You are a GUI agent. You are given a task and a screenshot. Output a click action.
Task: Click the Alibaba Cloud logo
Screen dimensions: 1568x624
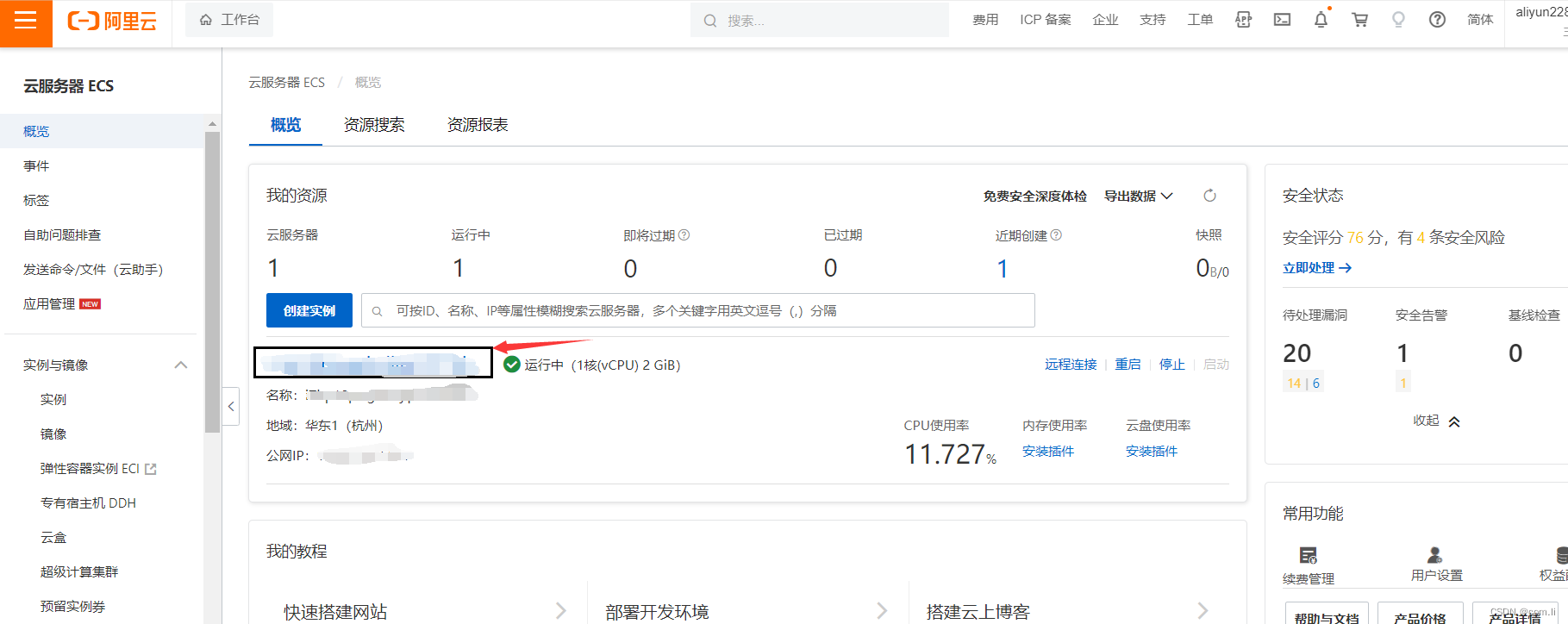point(112,22)
